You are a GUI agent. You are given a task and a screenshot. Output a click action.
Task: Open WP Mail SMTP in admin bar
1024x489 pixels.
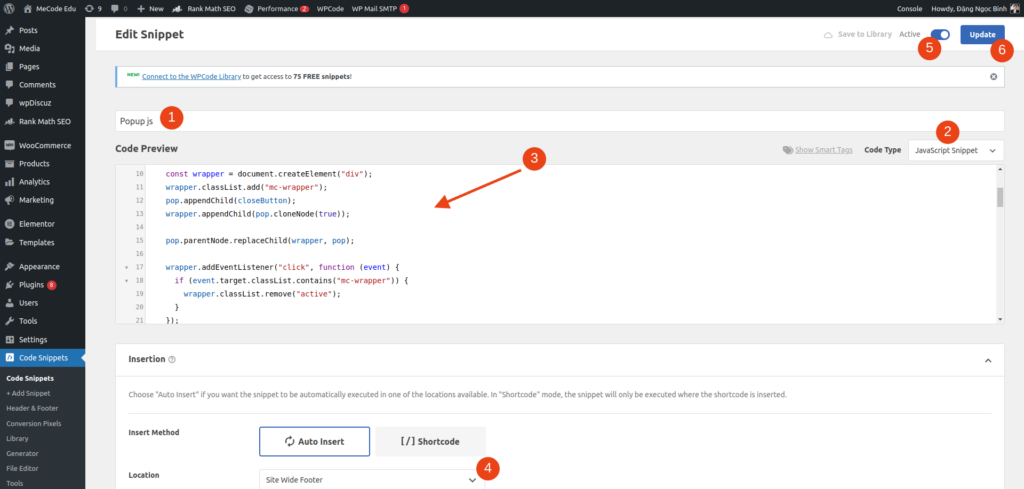[x=380, y=8]
